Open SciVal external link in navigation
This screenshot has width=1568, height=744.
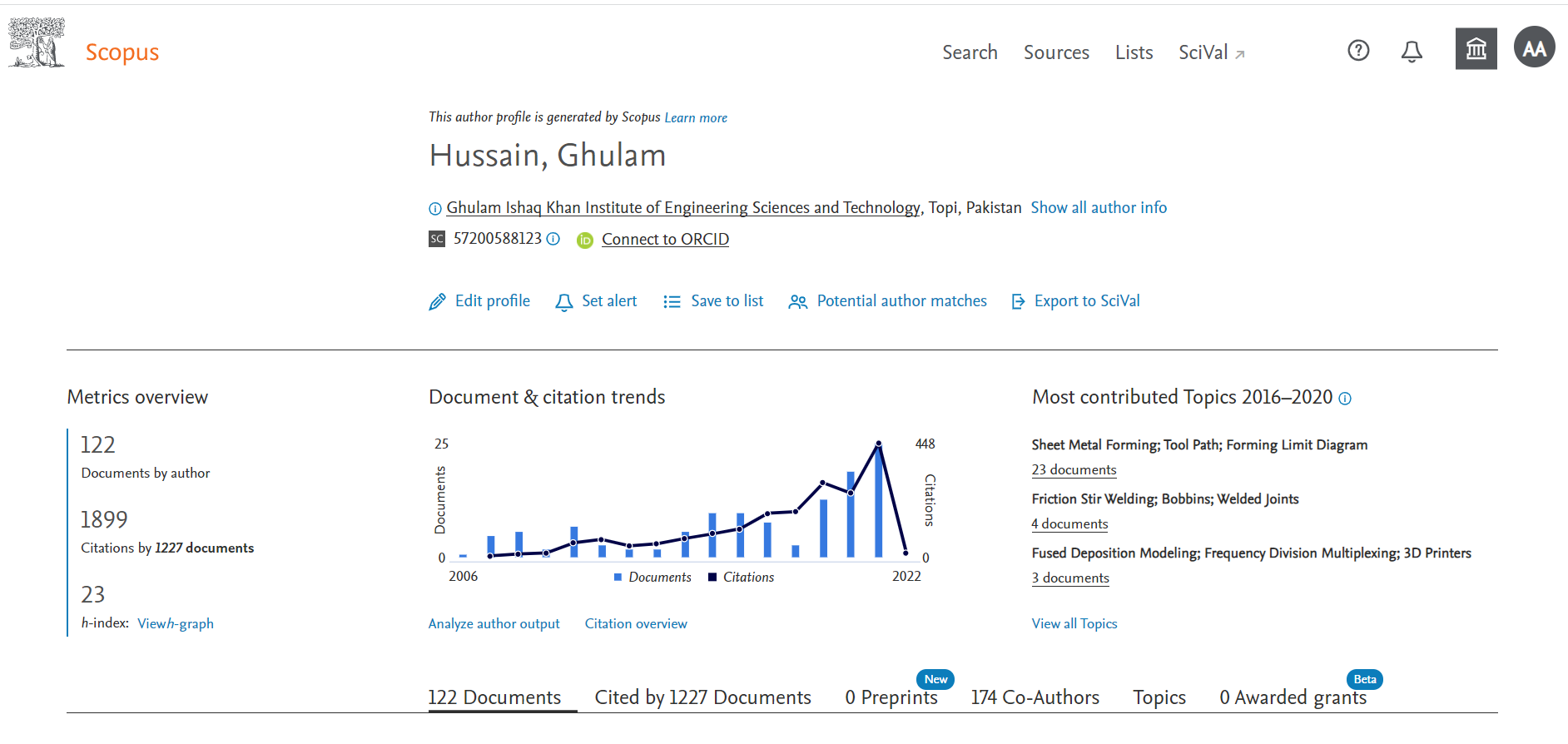click(1211, 52)
